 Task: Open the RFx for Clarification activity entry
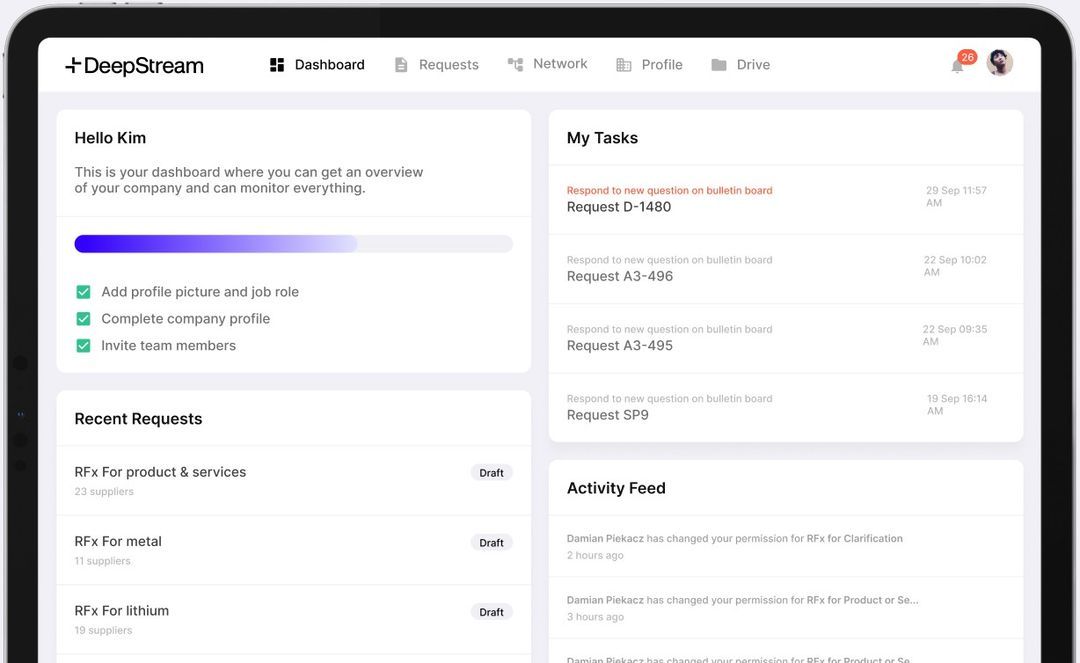click(734, 539)
